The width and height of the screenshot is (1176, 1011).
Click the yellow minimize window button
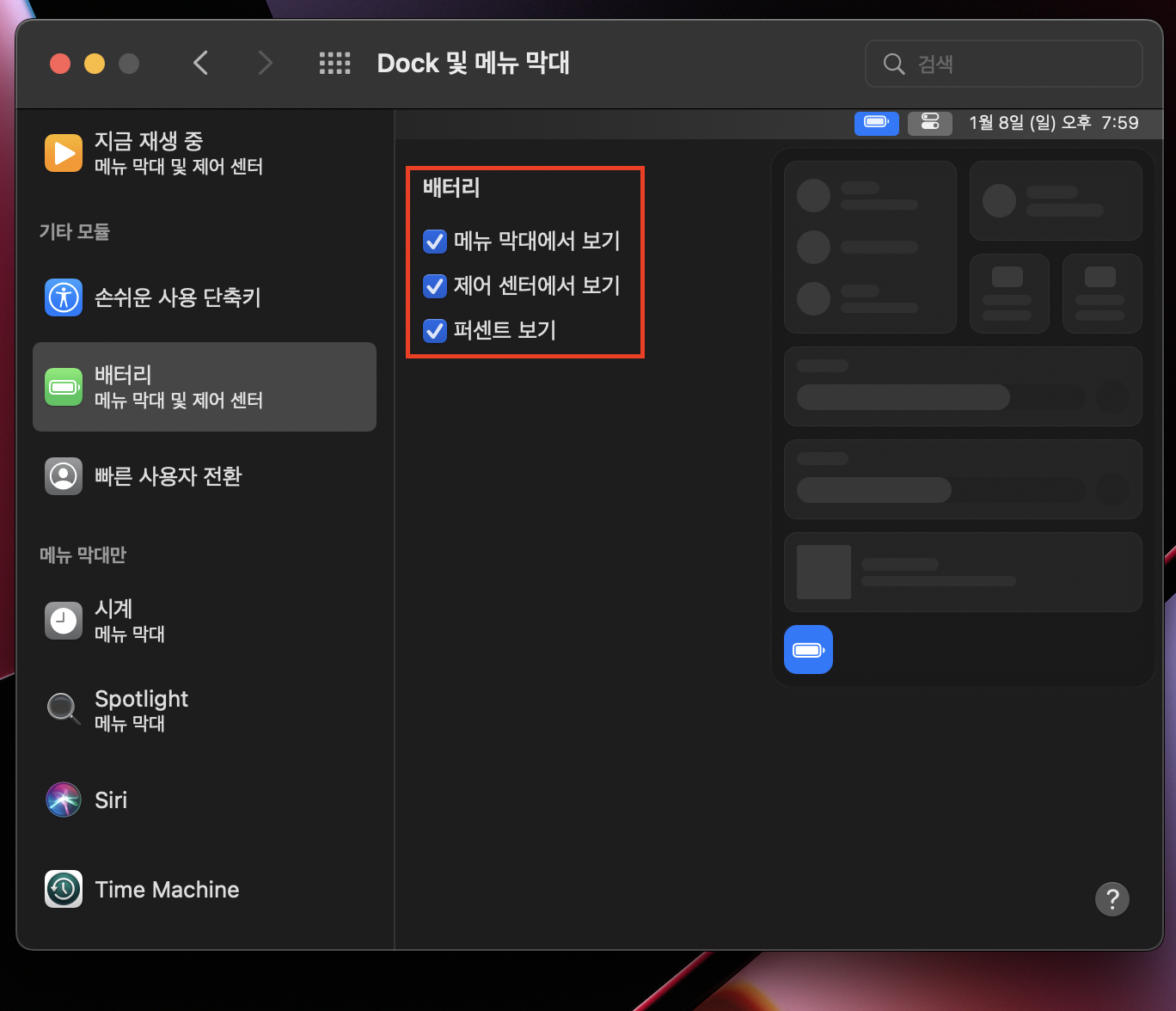95,64
